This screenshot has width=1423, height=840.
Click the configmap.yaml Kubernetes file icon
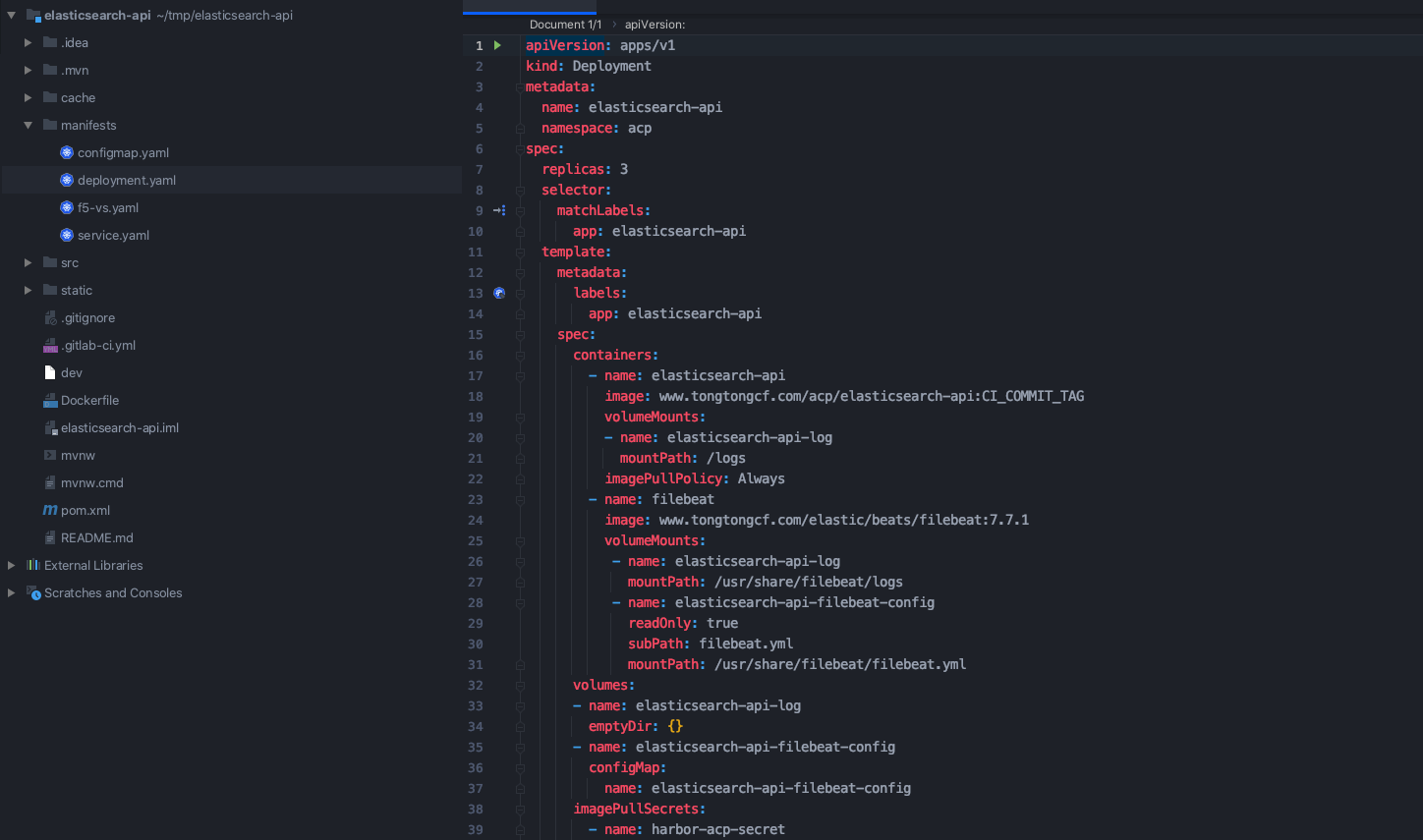coord(67,152)
